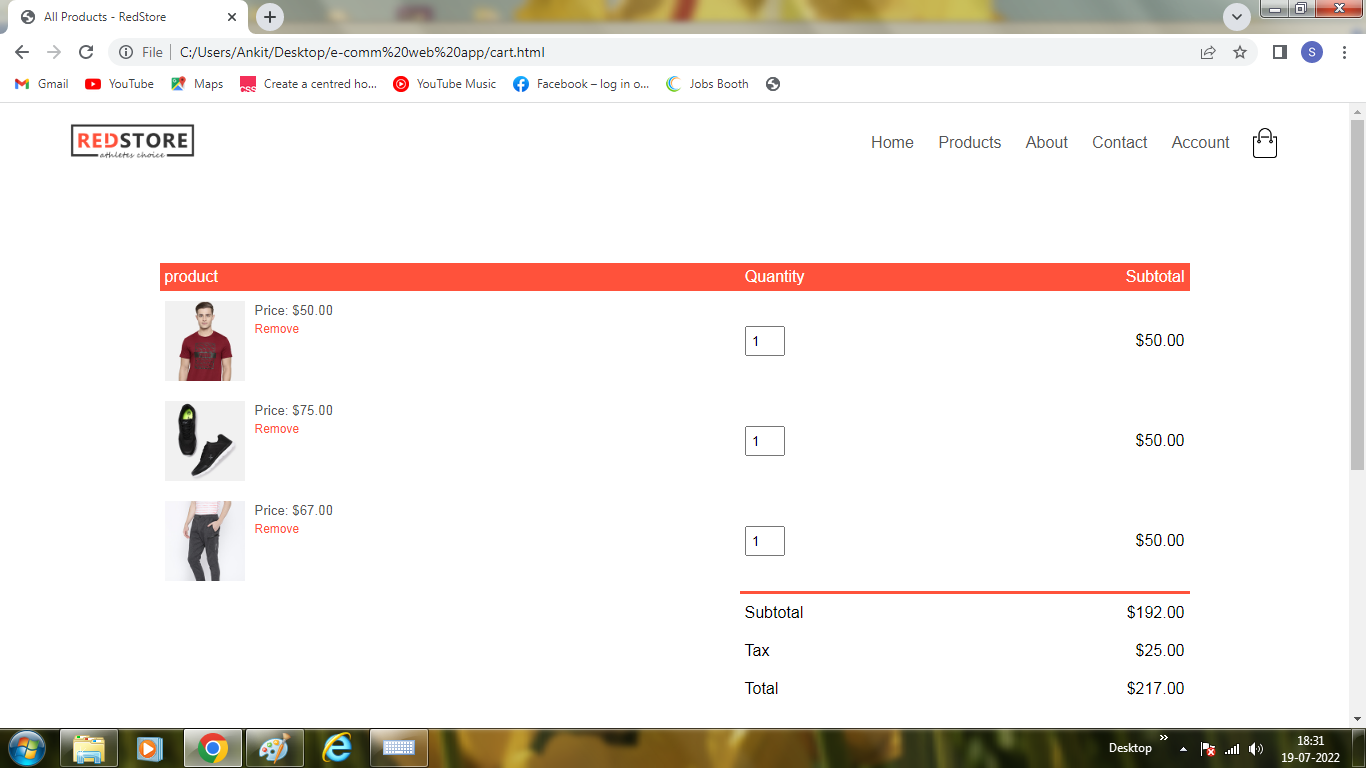Screen dimensions: 1366x768
Task: Open Paint from the taskbar
Action: pyautogui.click(x=274, y=748)
